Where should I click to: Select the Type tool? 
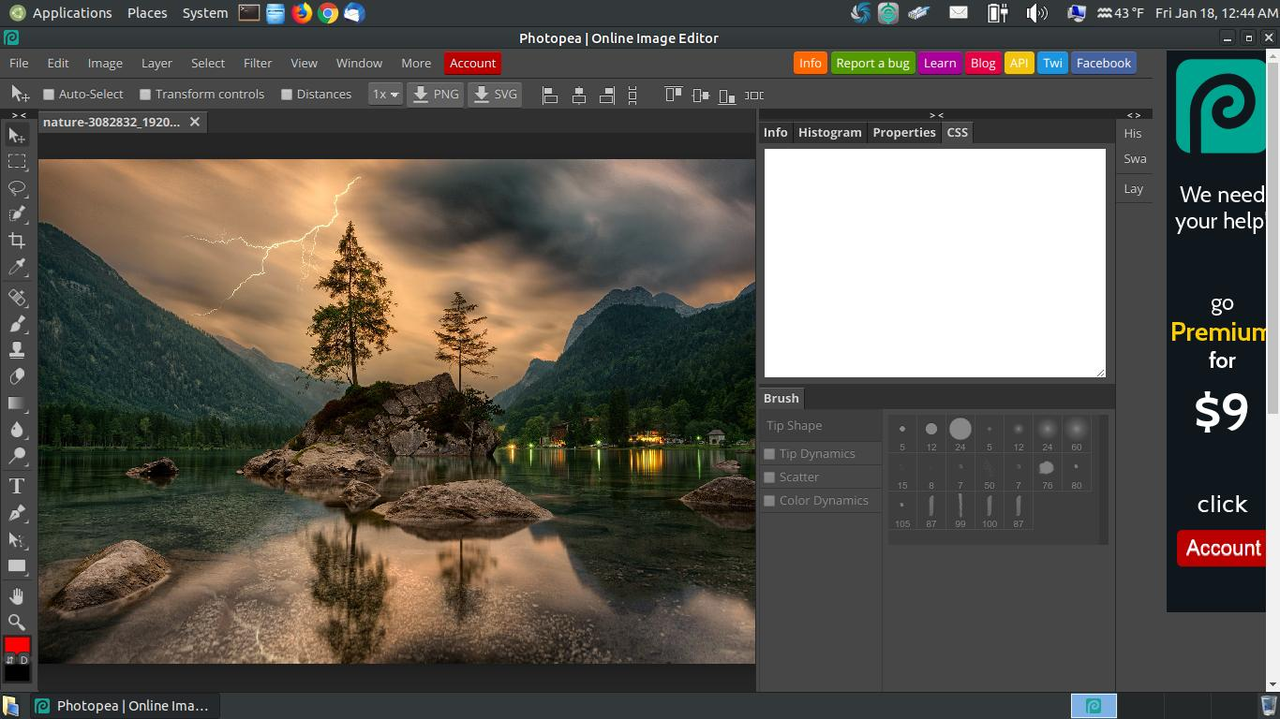pyautogui.click(x=17, y=486)
